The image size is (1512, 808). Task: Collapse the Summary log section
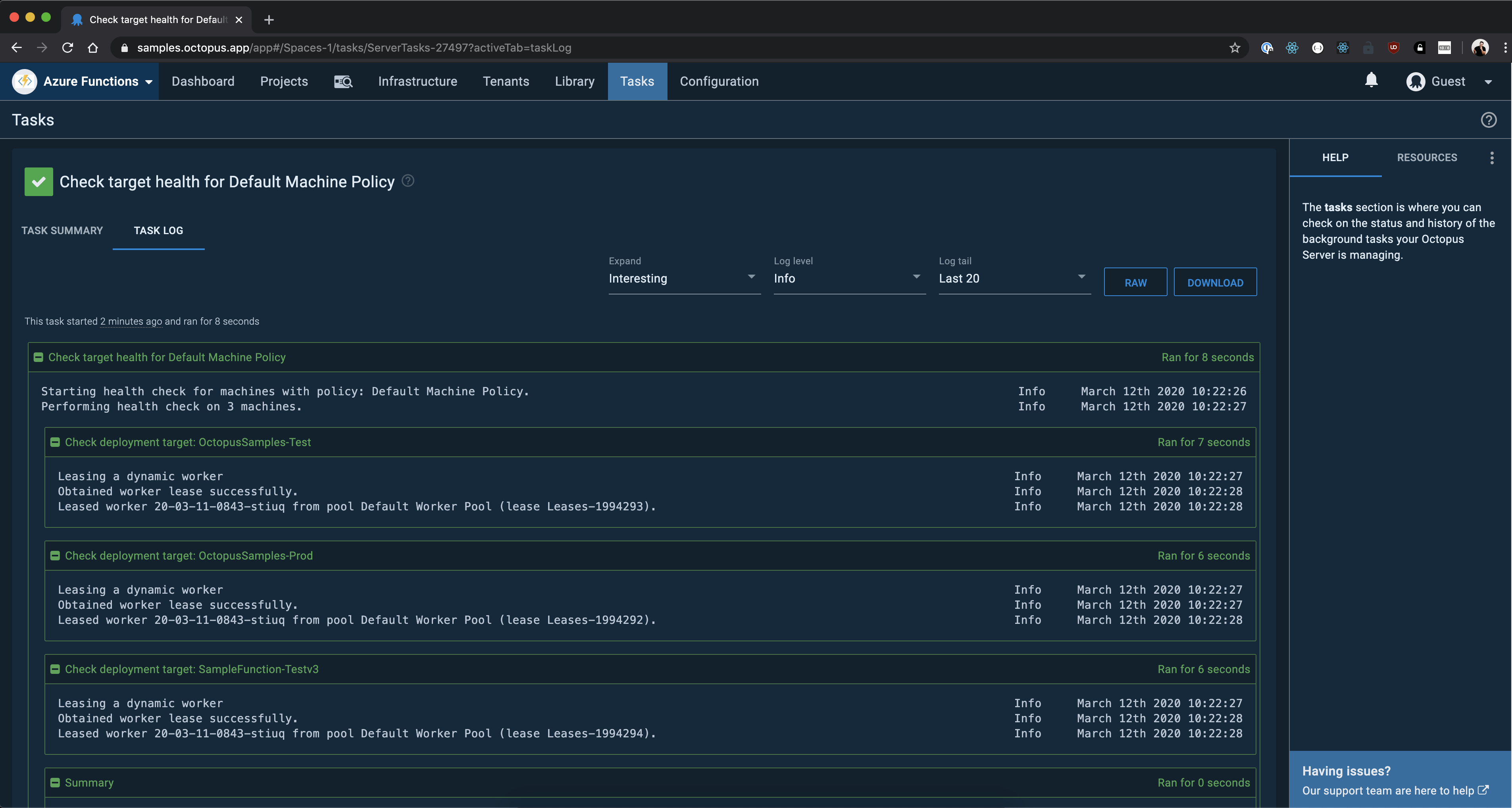point(55,783)
